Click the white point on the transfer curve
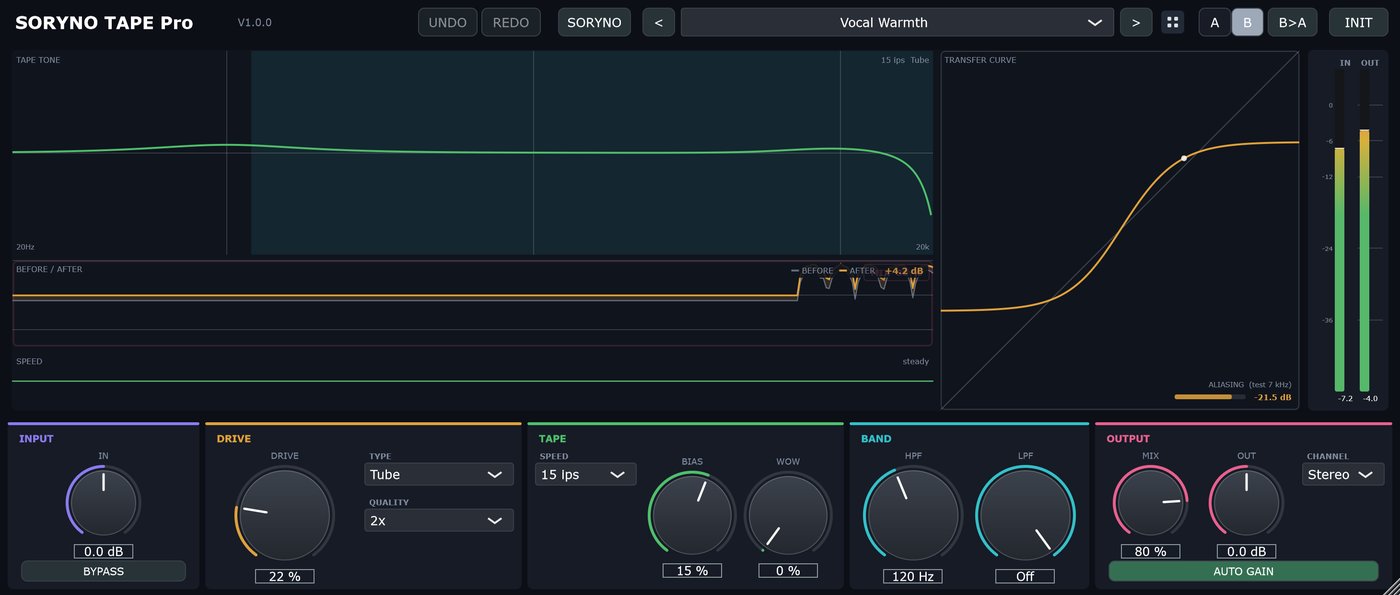This screenshot has height=595, width=1400. click(1184, 158)
